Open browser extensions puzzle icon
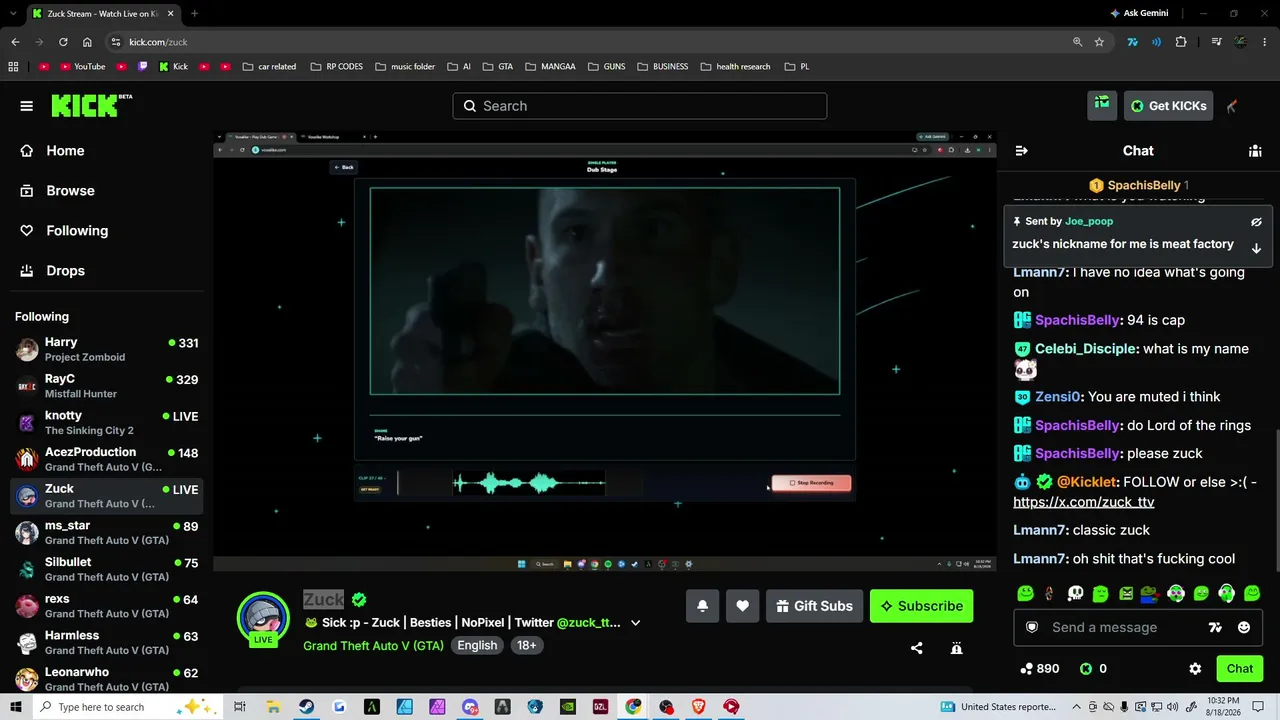This screenshot has width=1280, height=720. click(1181, 42)
